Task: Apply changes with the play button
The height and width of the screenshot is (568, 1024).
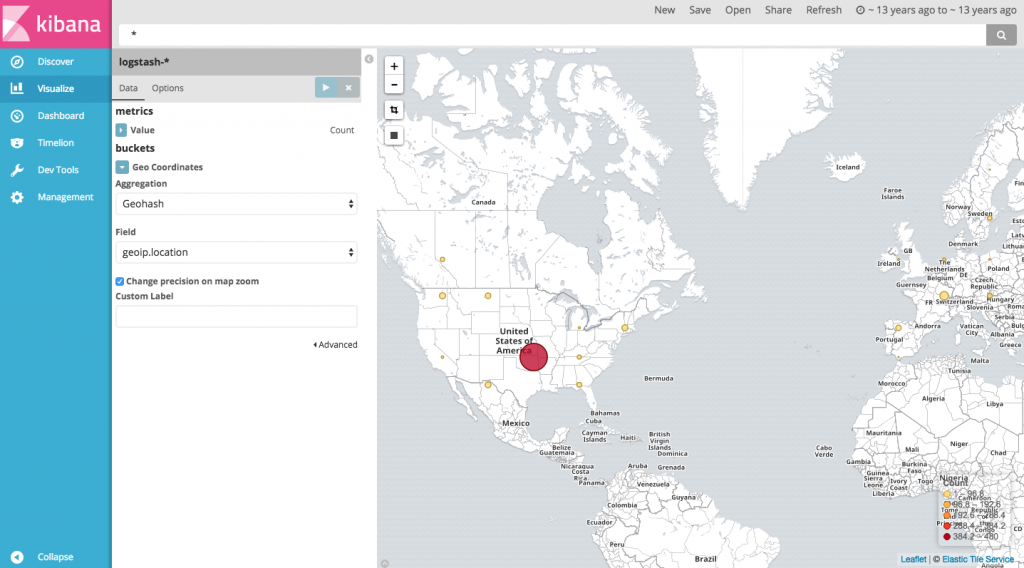Action: pyautogui.click(x=326, y=87)
